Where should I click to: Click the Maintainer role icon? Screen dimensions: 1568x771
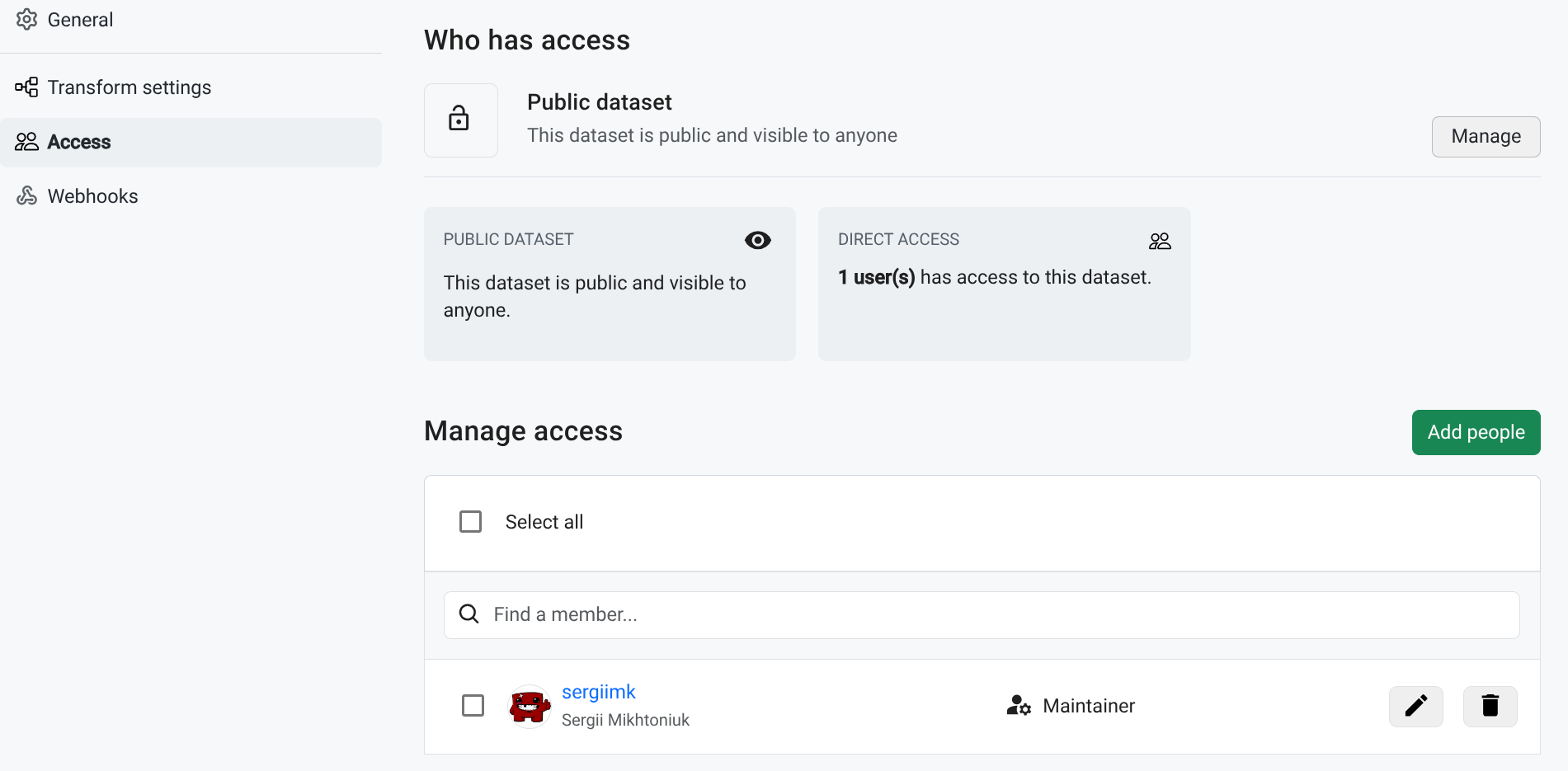tap(1019, 706)
